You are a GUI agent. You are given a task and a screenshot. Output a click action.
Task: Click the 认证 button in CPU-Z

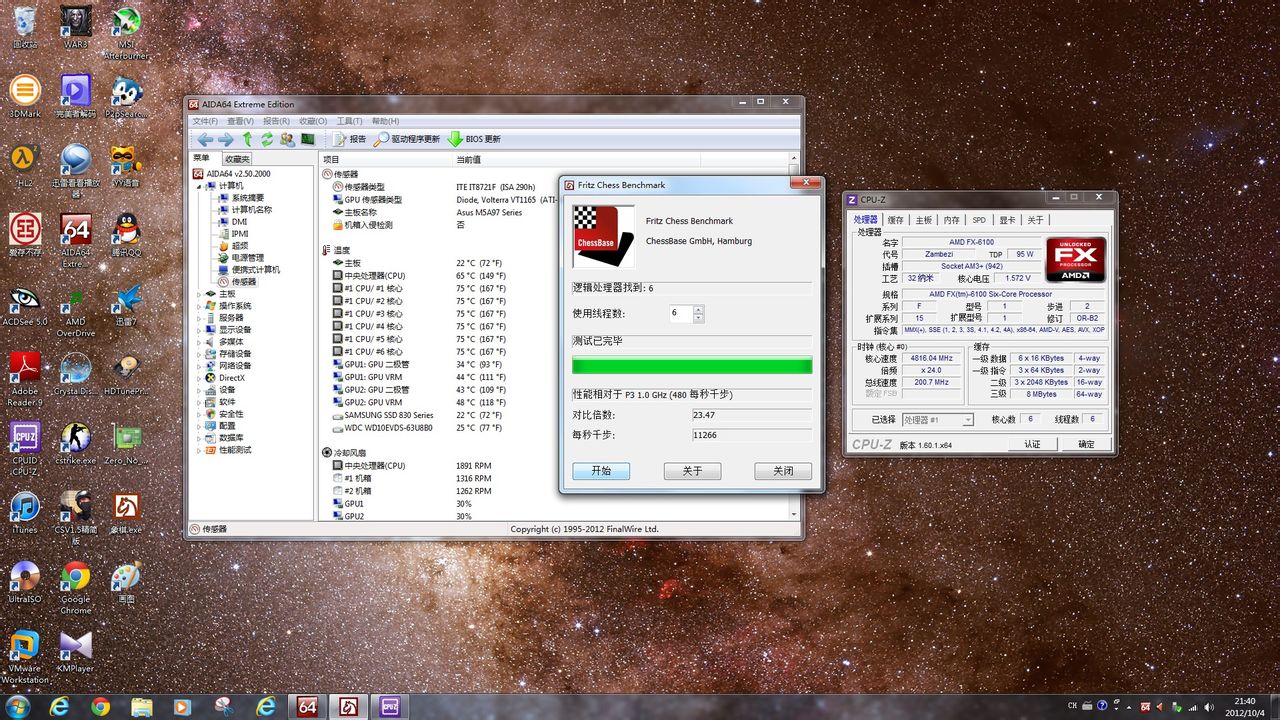pyautogui.click(x=1032, y=444)
